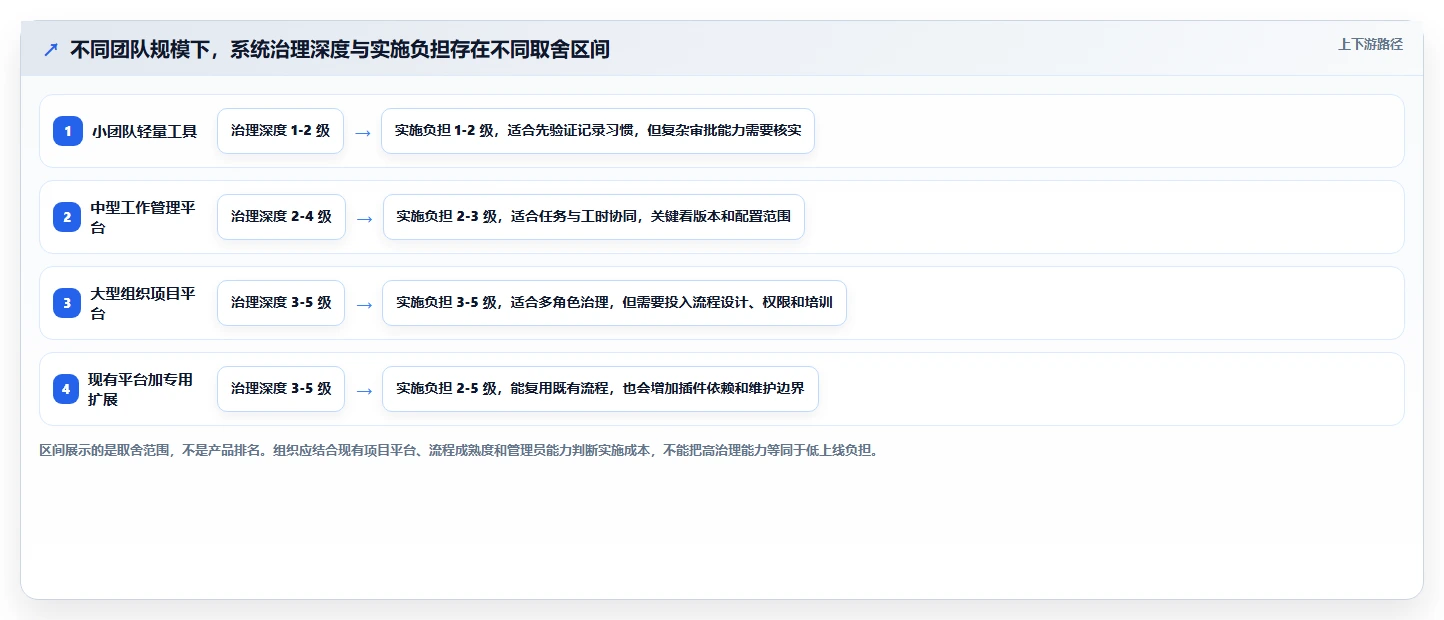Click the 上下游路径 label

1370,44
